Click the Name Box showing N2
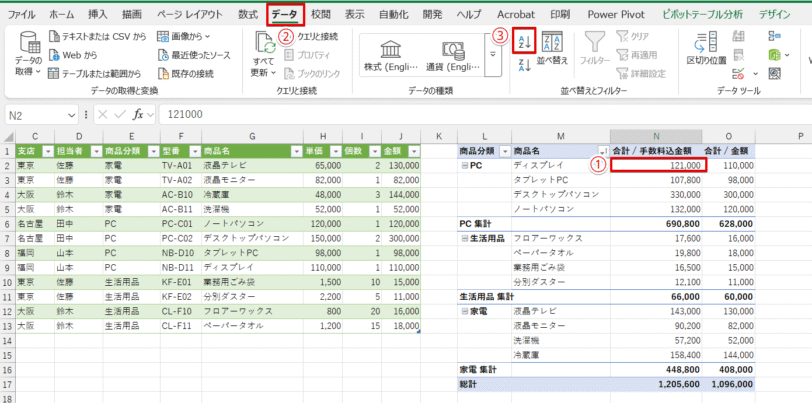This screenshot has width=812, height=403. (35, 115)
